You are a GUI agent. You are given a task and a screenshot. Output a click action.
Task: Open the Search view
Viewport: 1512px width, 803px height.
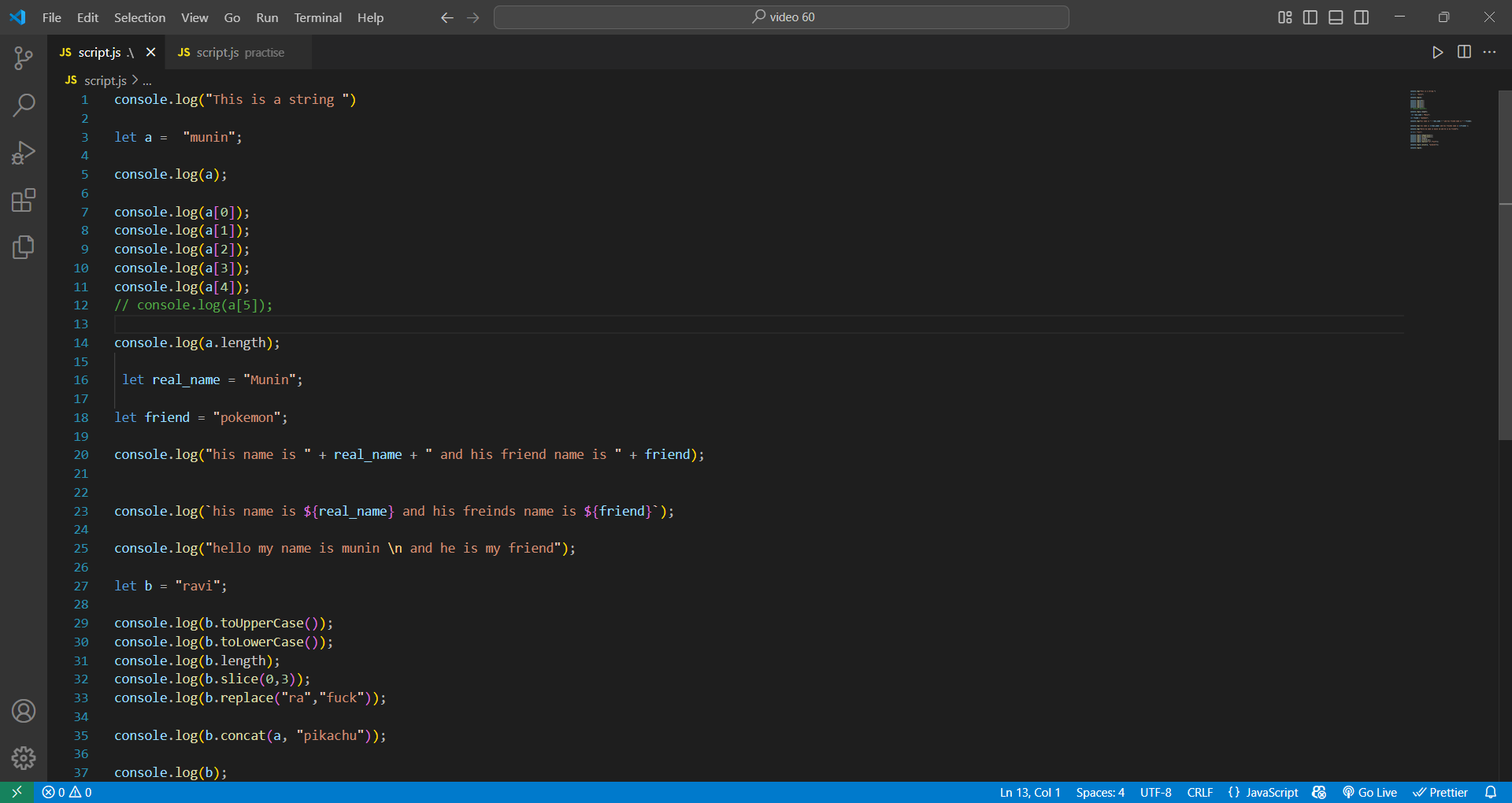pyautogui.click(x=24, y=105)
